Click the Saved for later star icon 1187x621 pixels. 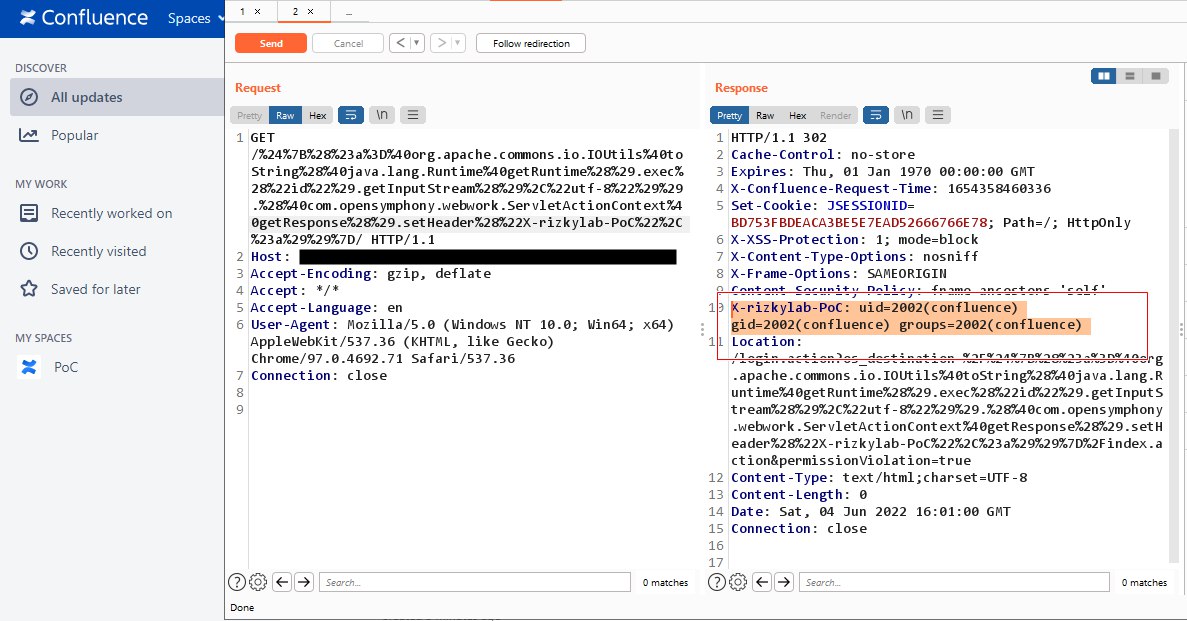click(x=29, y=289)
